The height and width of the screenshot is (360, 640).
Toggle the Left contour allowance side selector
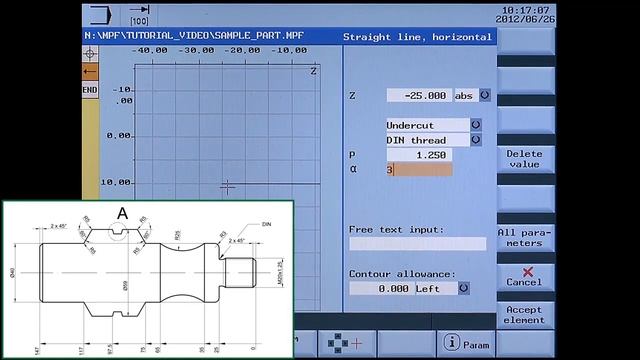coord(463,288)
